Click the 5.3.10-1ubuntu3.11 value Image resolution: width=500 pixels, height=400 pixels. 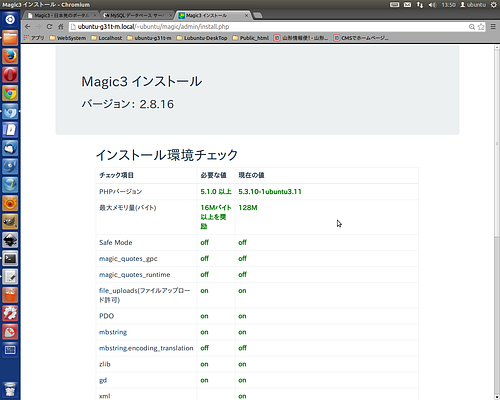[x=270, y=192]
